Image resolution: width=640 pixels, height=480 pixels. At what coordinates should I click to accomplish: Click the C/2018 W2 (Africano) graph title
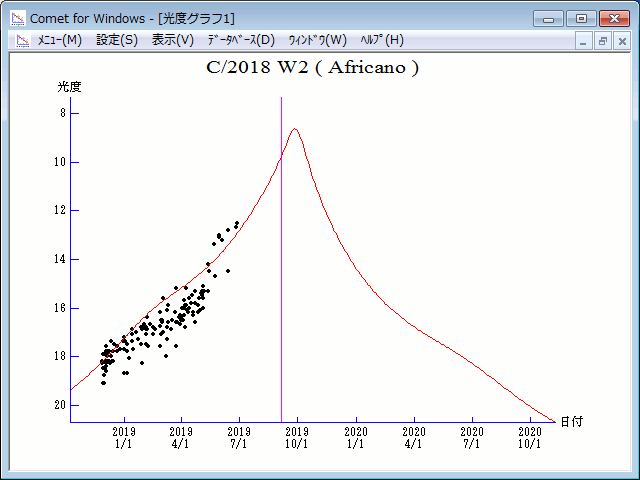point(312,69)
